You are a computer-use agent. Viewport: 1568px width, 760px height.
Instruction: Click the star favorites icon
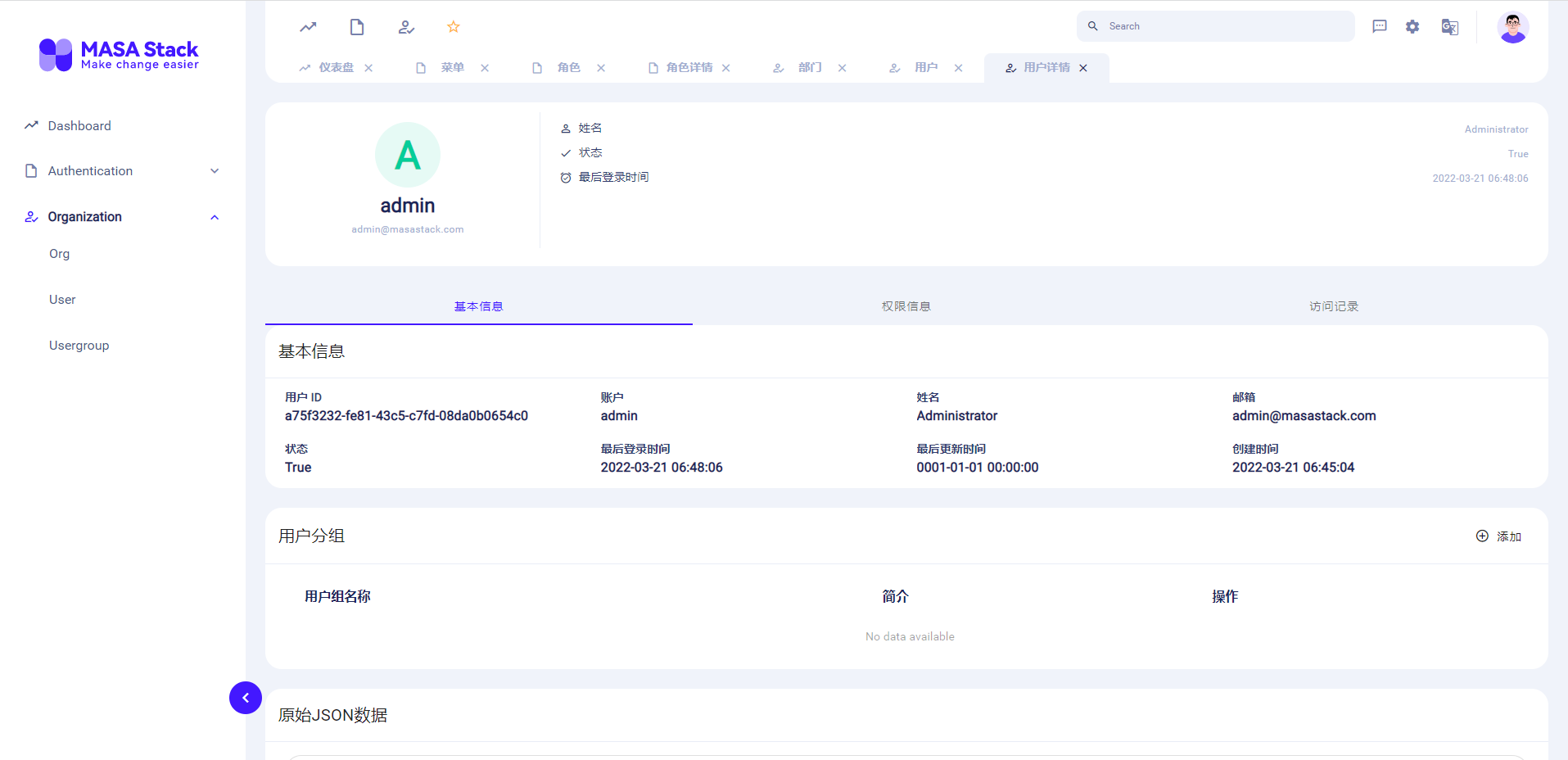(x=454, y=27)
